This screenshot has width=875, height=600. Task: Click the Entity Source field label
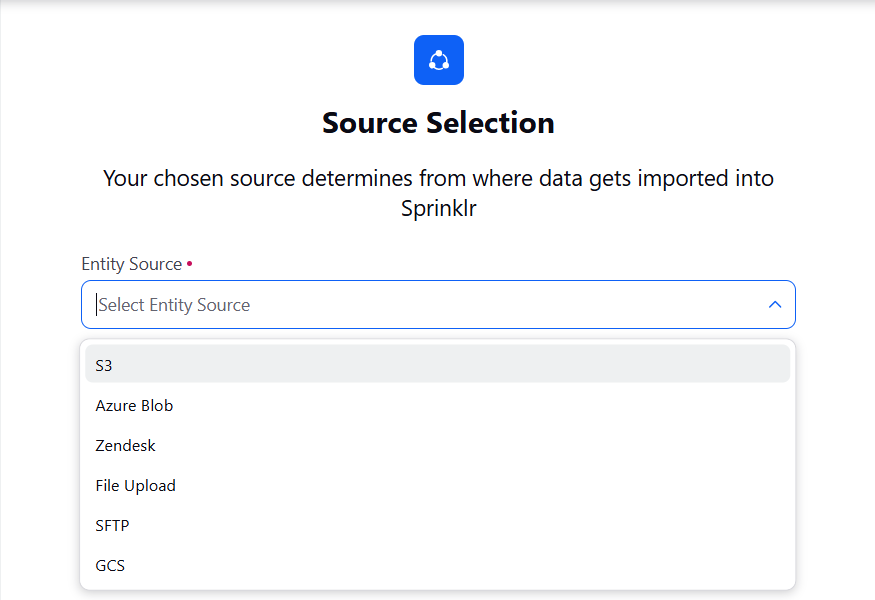(132, 264)
